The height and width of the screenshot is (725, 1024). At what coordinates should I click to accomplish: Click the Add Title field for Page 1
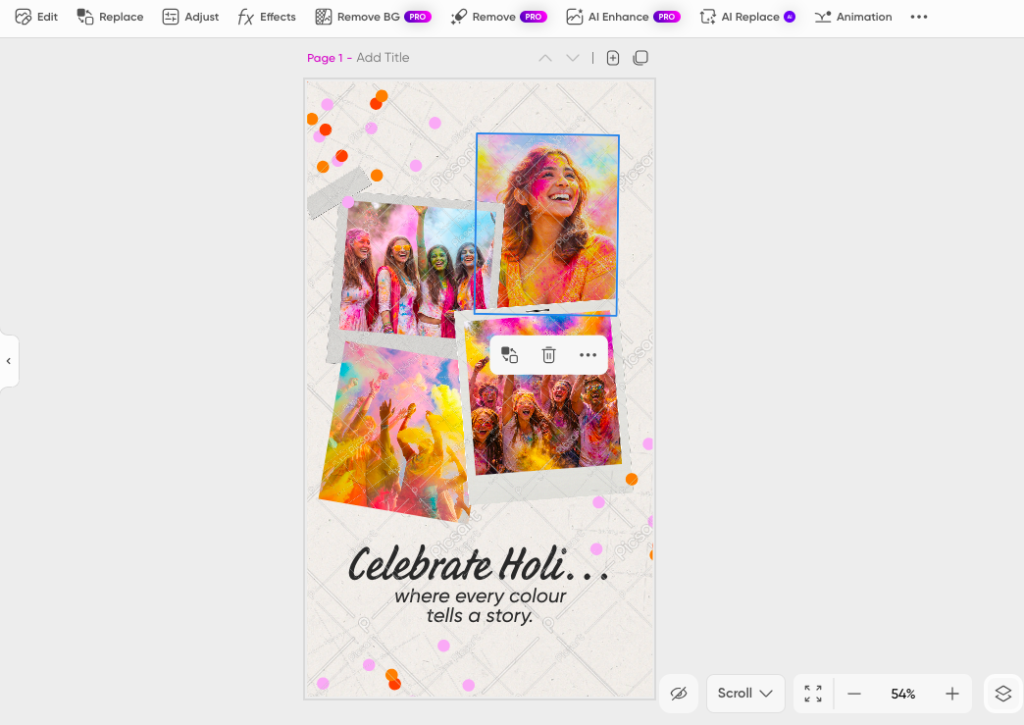tap(383, 57)
